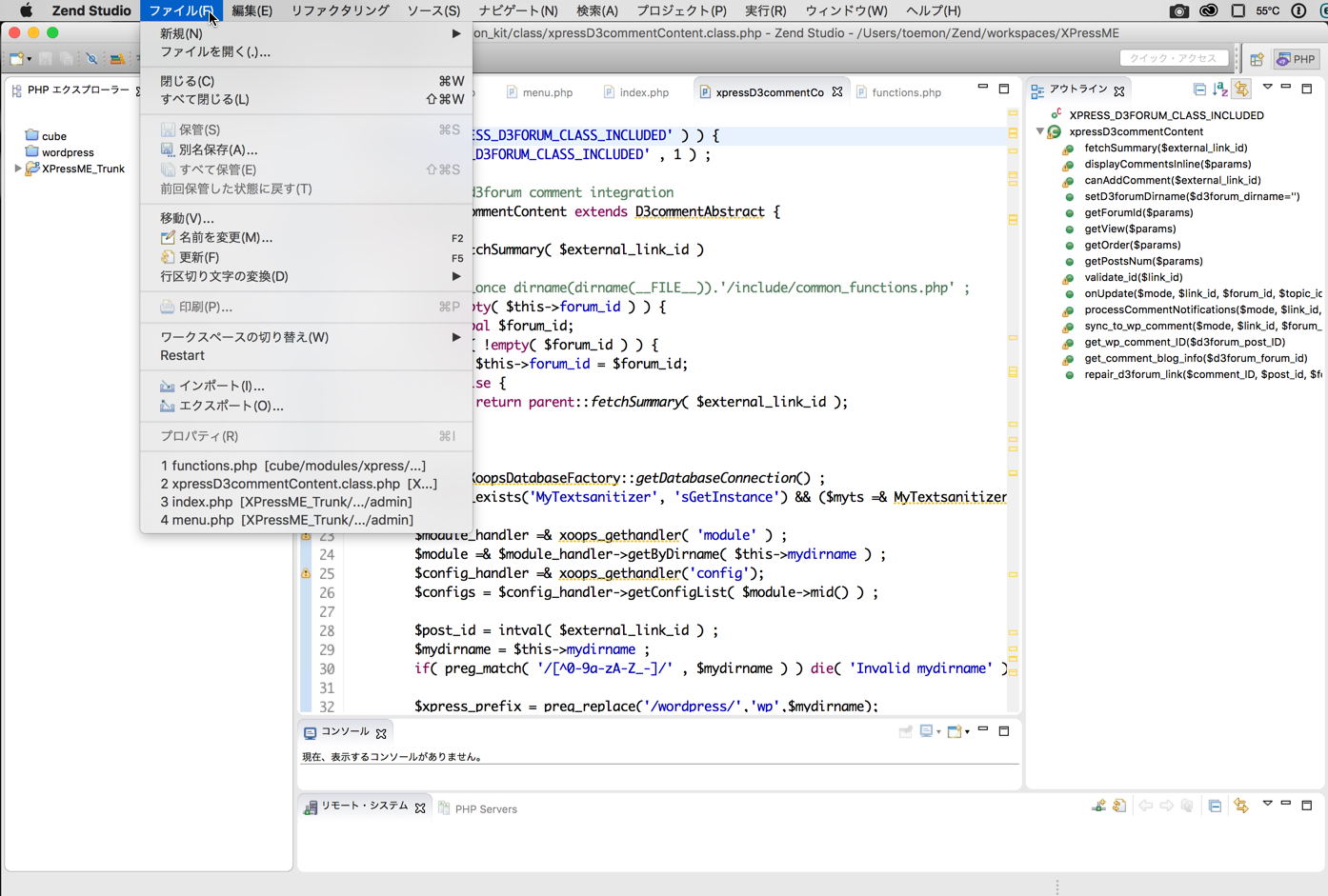Toggle Link with Editor in Outline

[1241, 90]
